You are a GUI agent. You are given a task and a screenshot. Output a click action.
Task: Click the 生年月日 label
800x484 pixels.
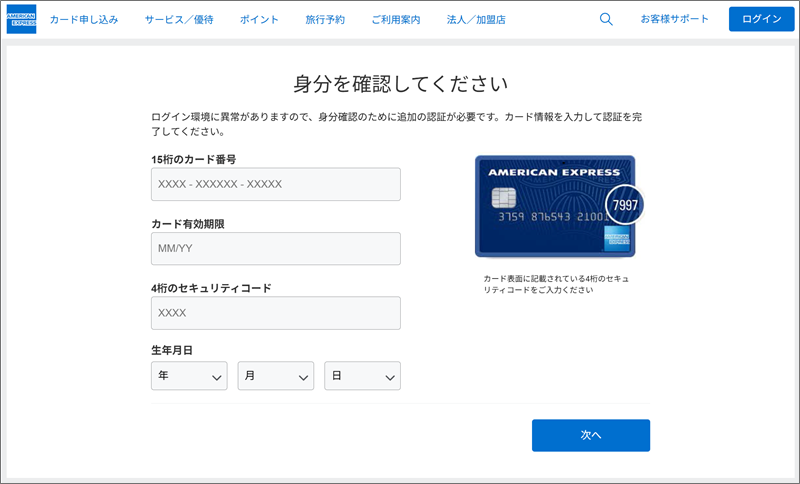tap(172, 350)
